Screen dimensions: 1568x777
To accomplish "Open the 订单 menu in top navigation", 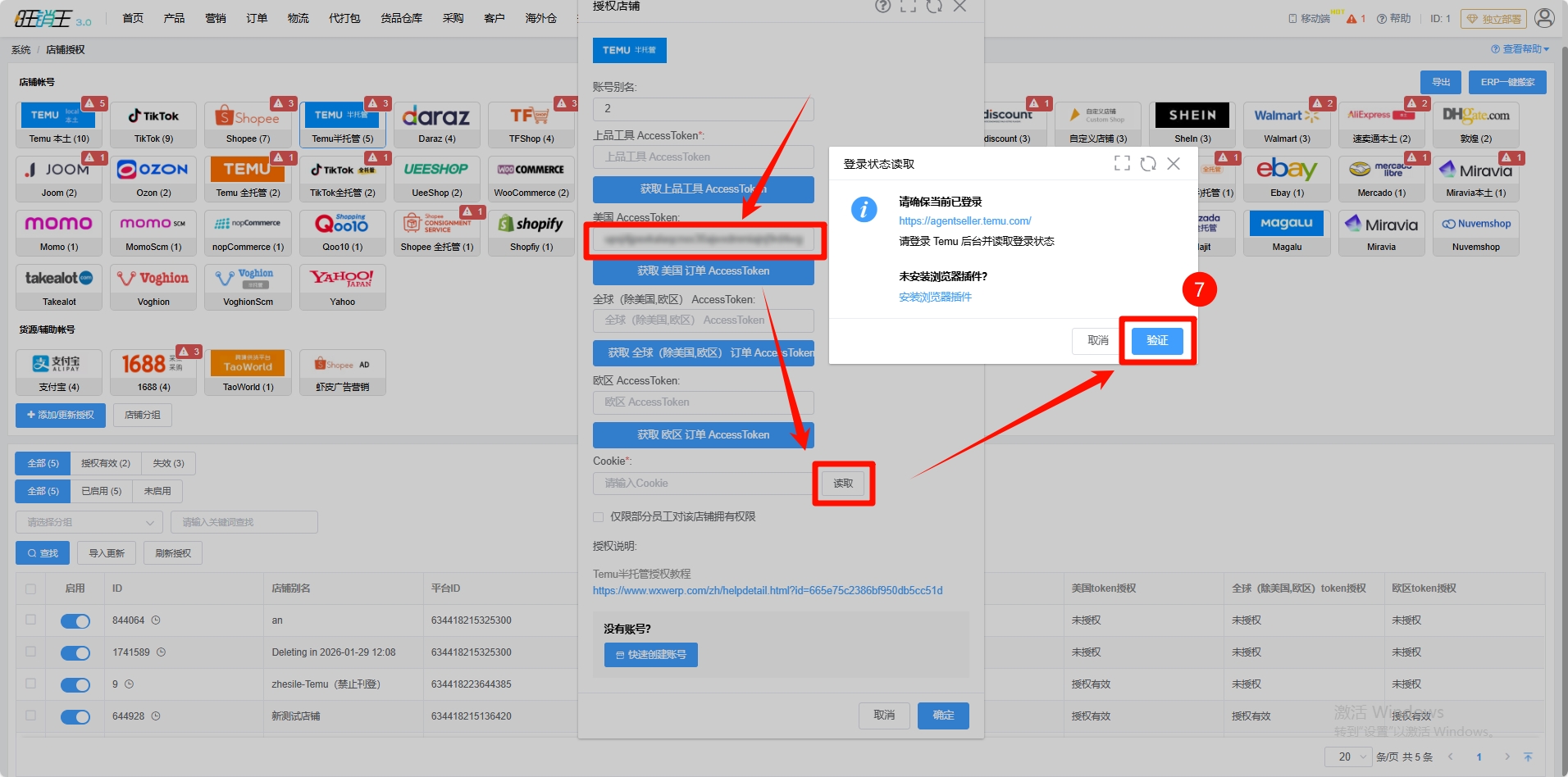I will click(257, 18).
